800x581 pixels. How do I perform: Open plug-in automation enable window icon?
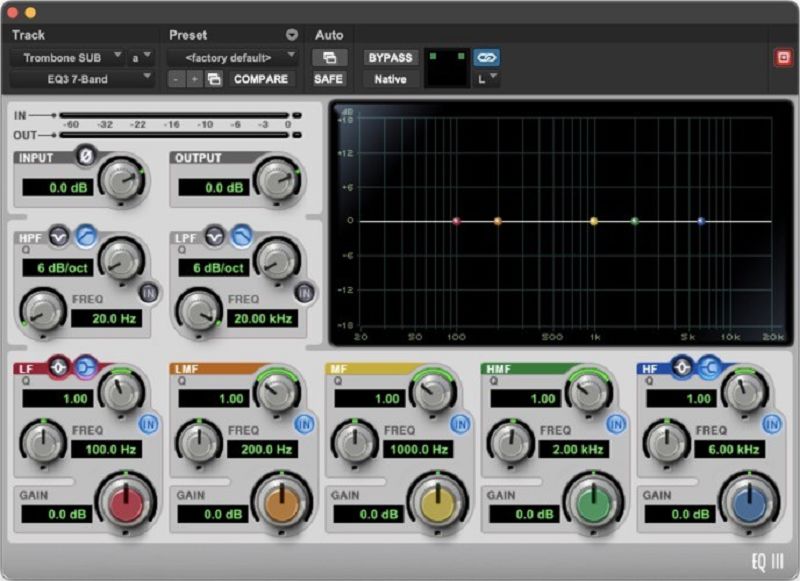pos(329,58)
